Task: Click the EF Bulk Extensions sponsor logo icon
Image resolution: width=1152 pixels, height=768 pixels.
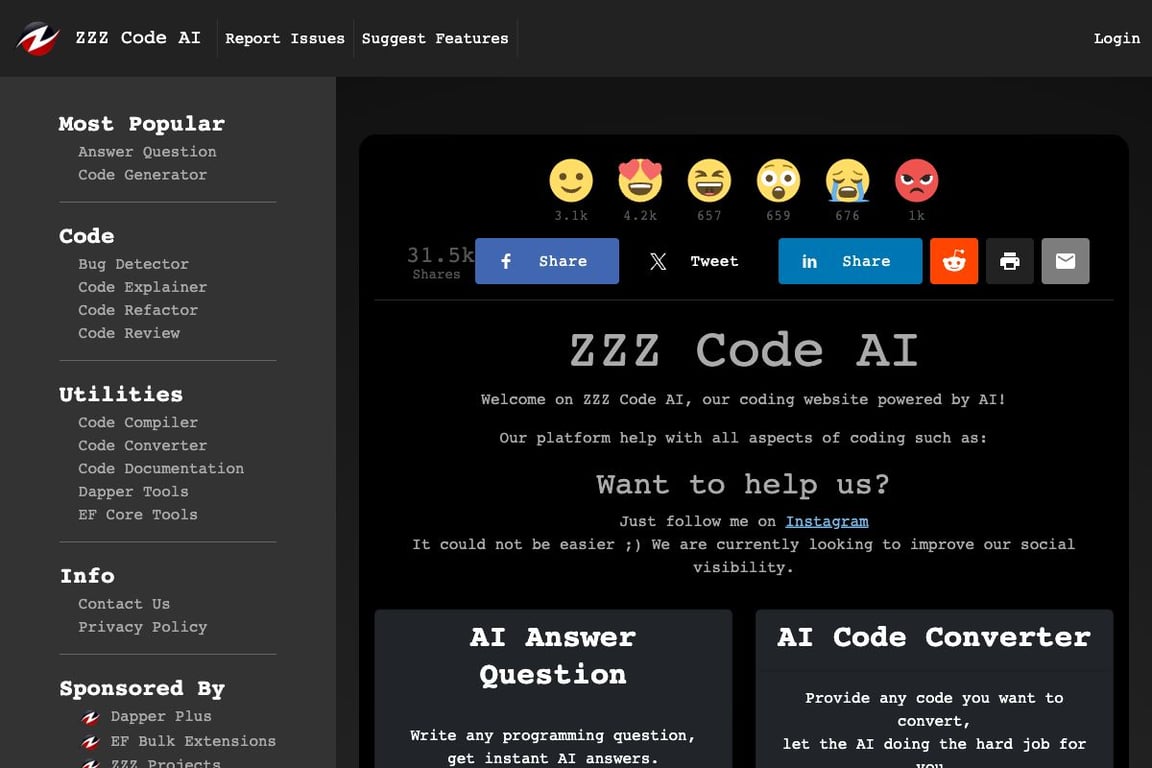Action: pyautogui.click(x=90, y=742)
